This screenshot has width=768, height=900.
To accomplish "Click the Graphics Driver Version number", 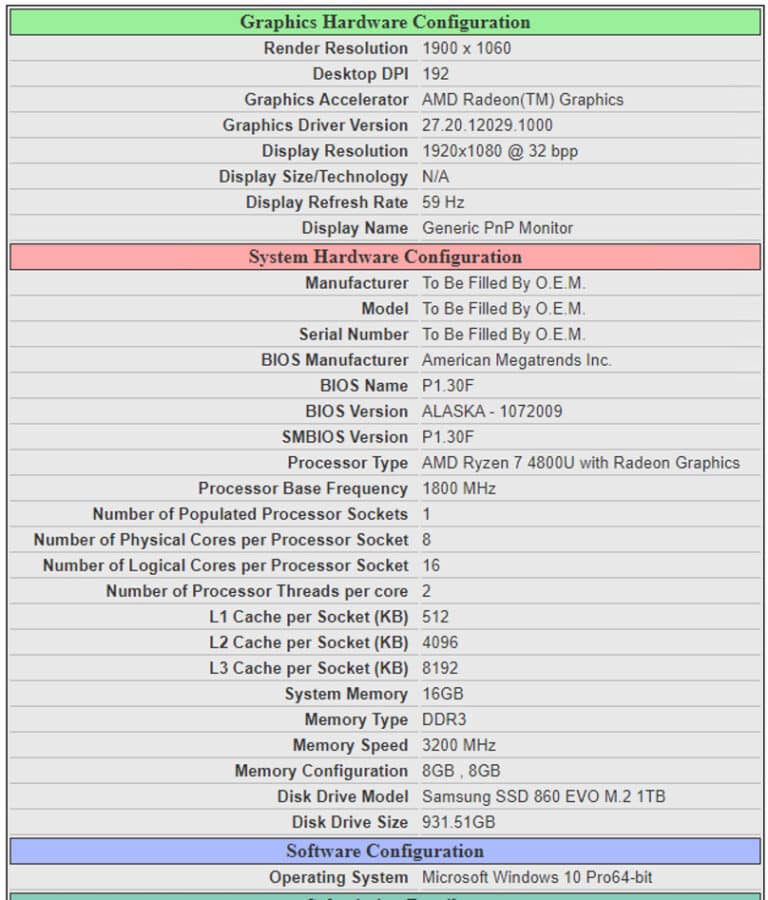I will point(487,125).
